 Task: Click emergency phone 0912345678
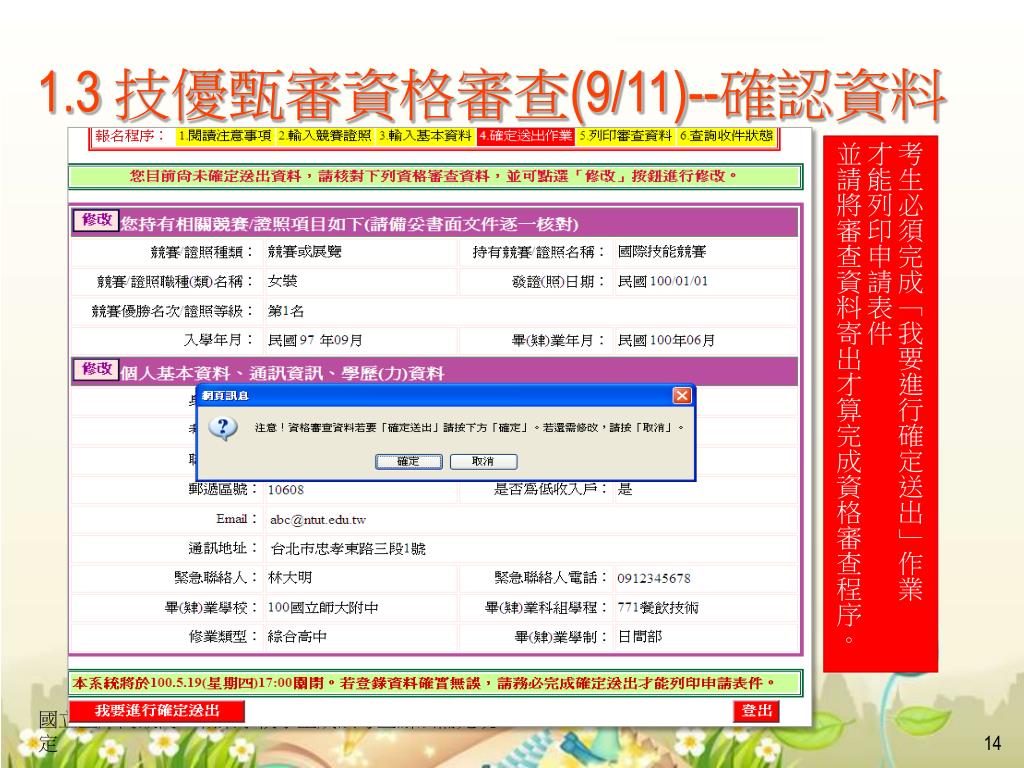click(654, 579)
